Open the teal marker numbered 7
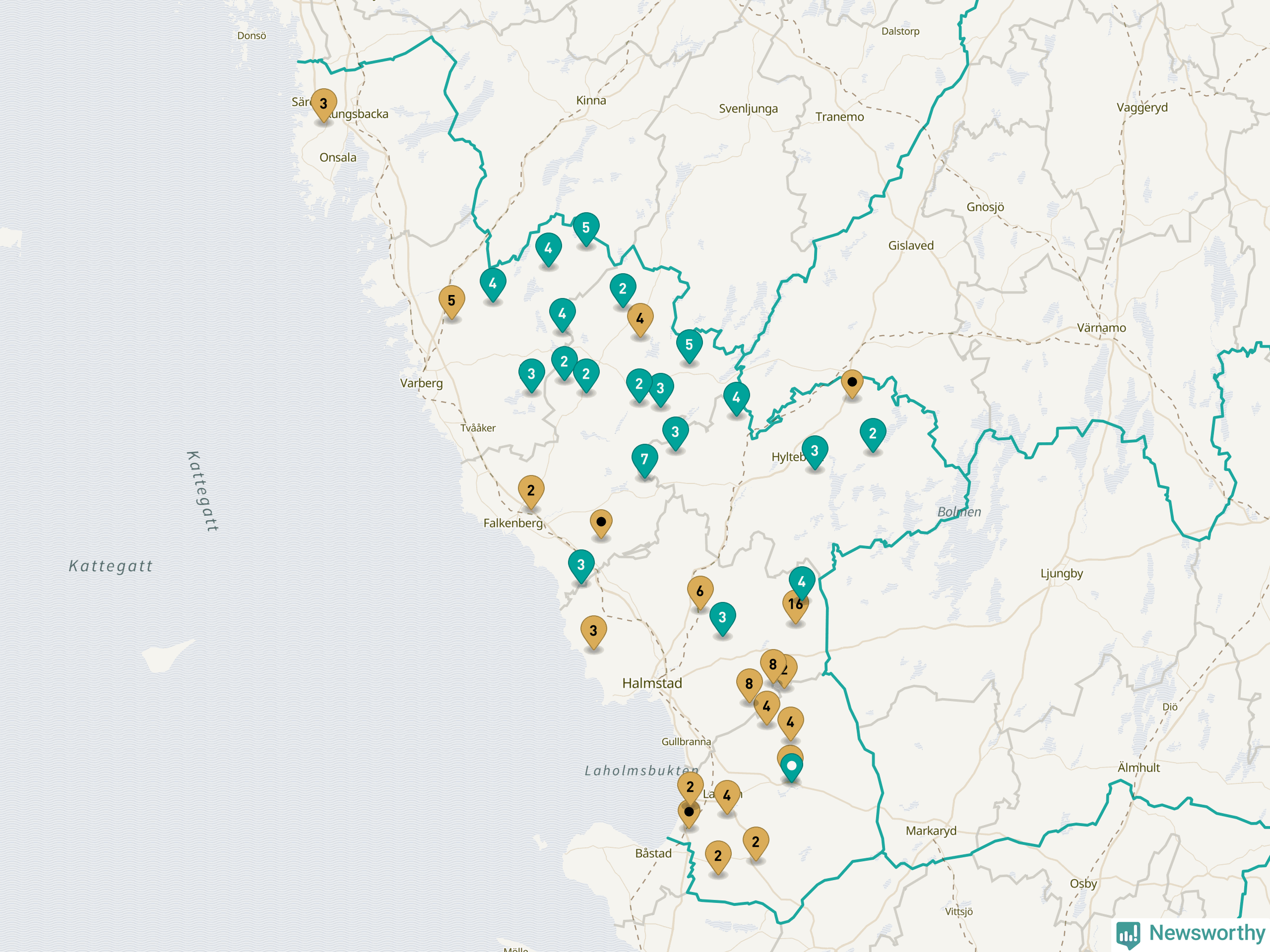Image resolution: width=1270 pixels, height=952 pixels. 644,459
